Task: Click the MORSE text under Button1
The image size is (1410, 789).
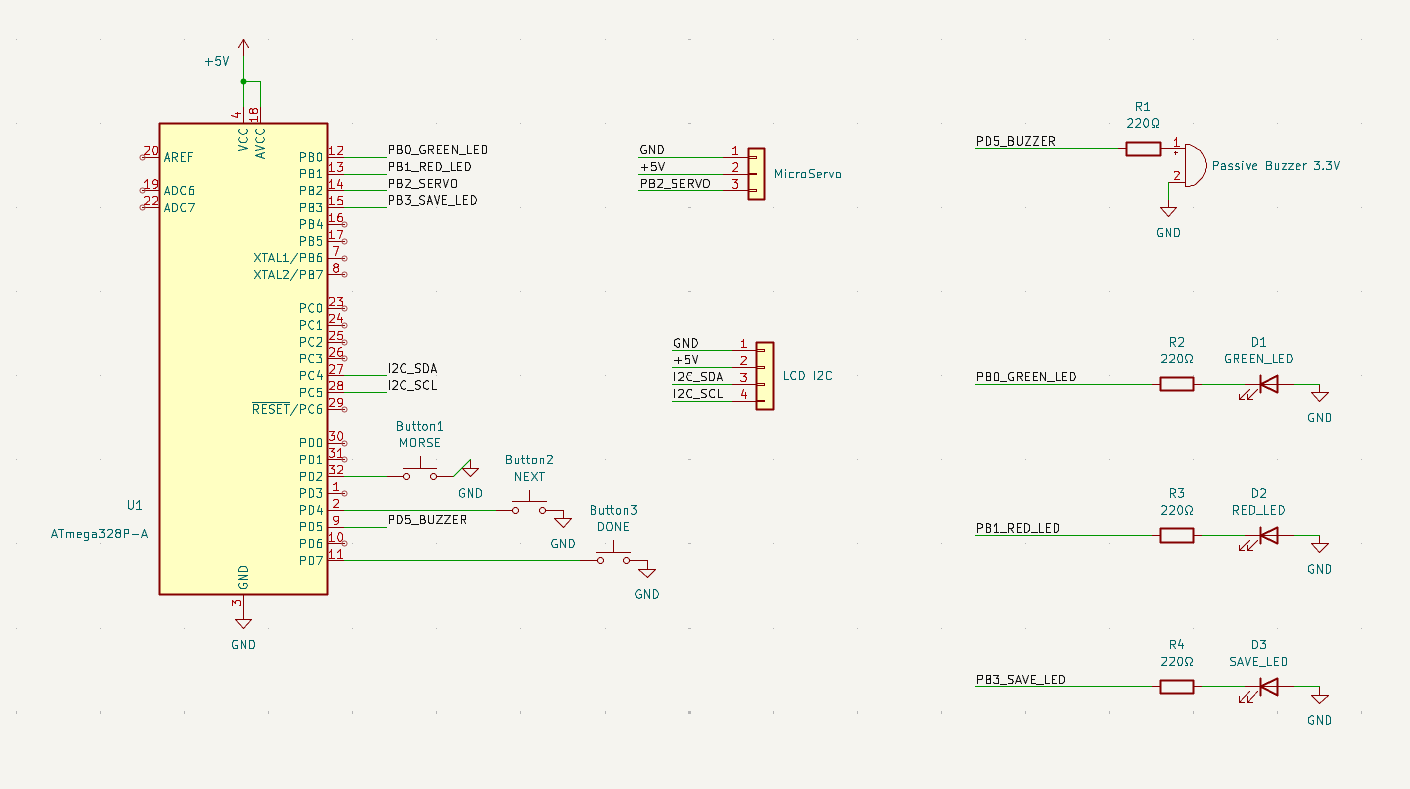Action: click(419, 443)
